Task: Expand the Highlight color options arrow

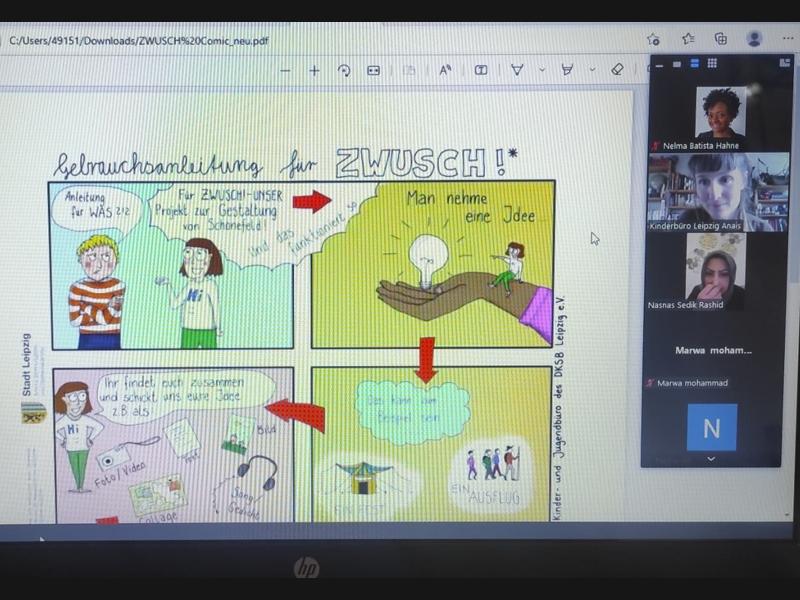Action: point(592,71)
